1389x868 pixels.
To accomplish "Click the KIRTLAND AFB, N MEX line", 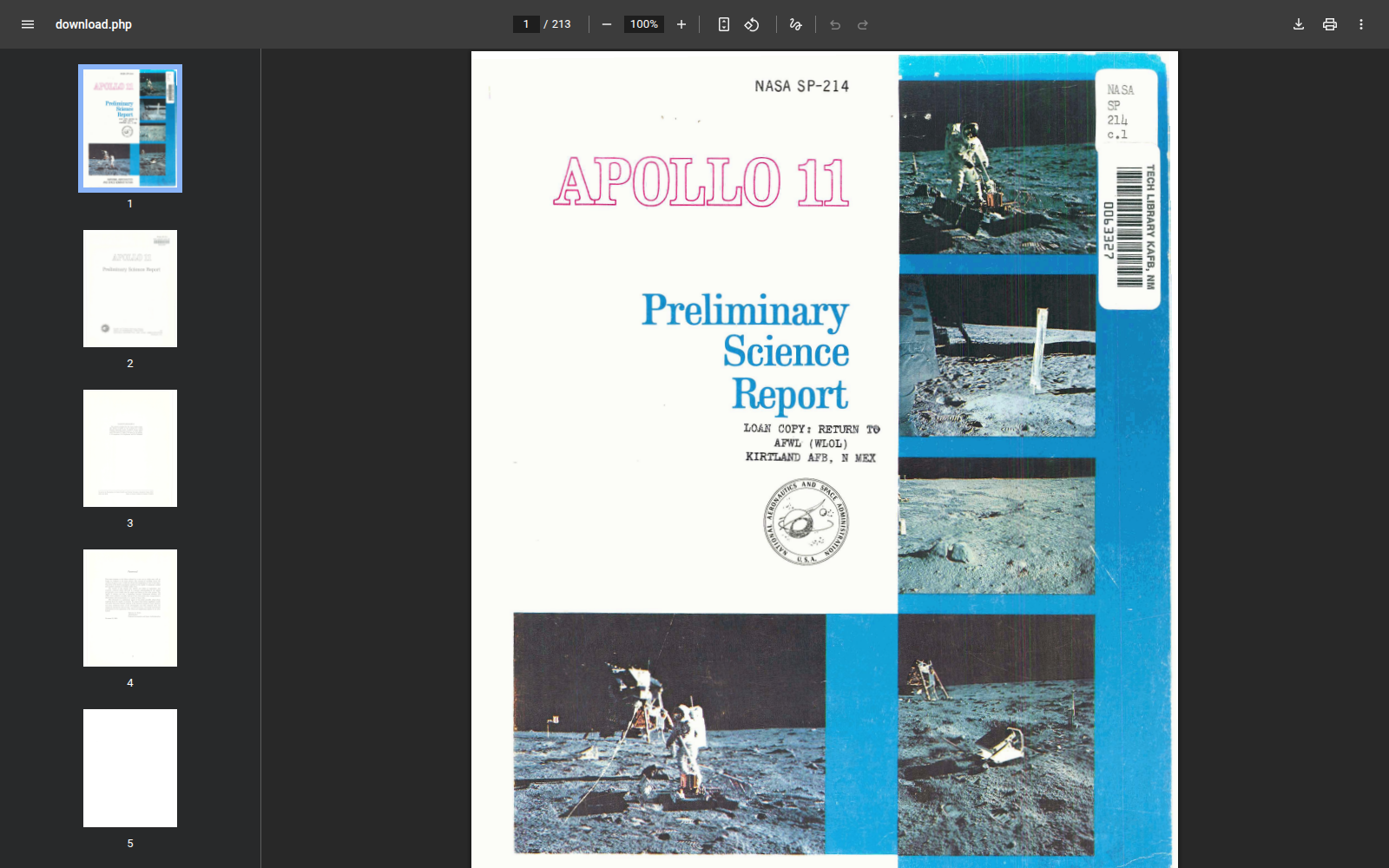I will point(811,457).
